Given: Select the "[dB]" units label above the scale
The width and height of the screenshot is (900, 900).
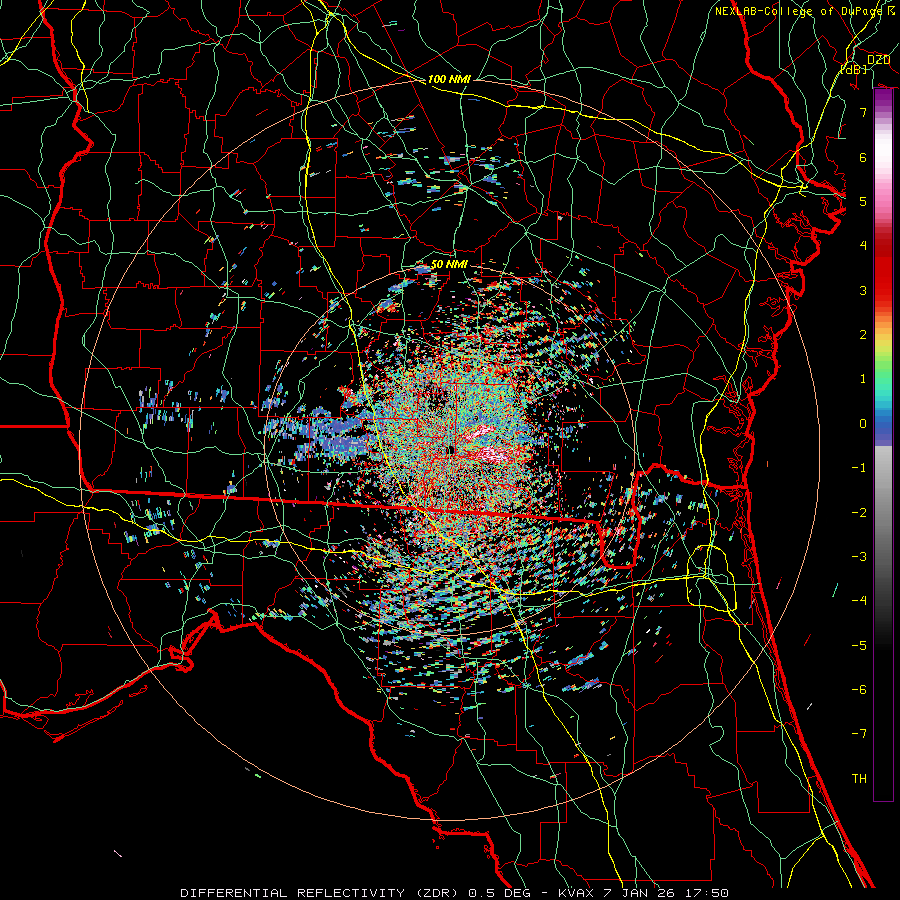Looking at the screenshot, I should 854,69.
